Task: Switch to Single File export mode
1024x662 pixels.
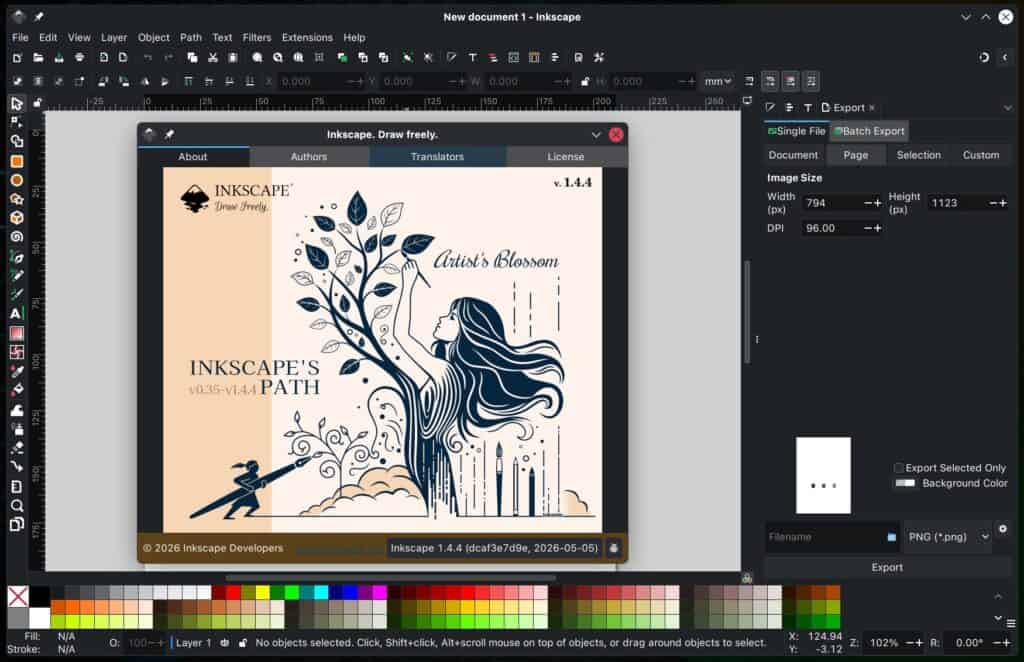Action: pos(797,131)
